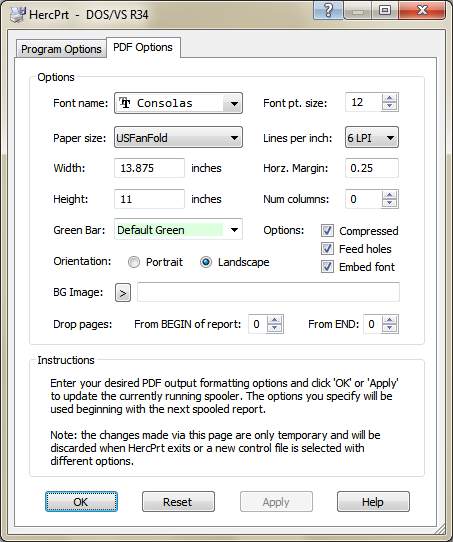
Task: Select Portrait orientation
Action: point(134,262)
